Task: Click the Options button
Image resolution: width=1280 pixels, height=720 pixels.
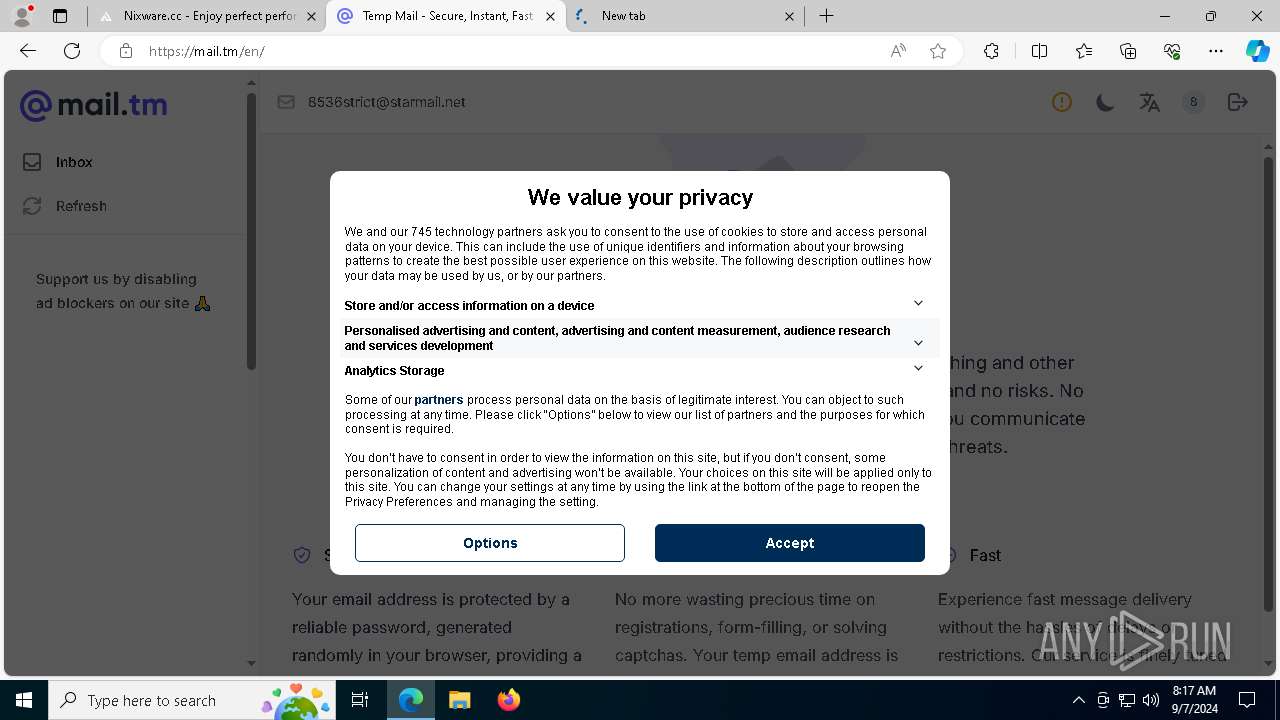Action: point(490,543)
